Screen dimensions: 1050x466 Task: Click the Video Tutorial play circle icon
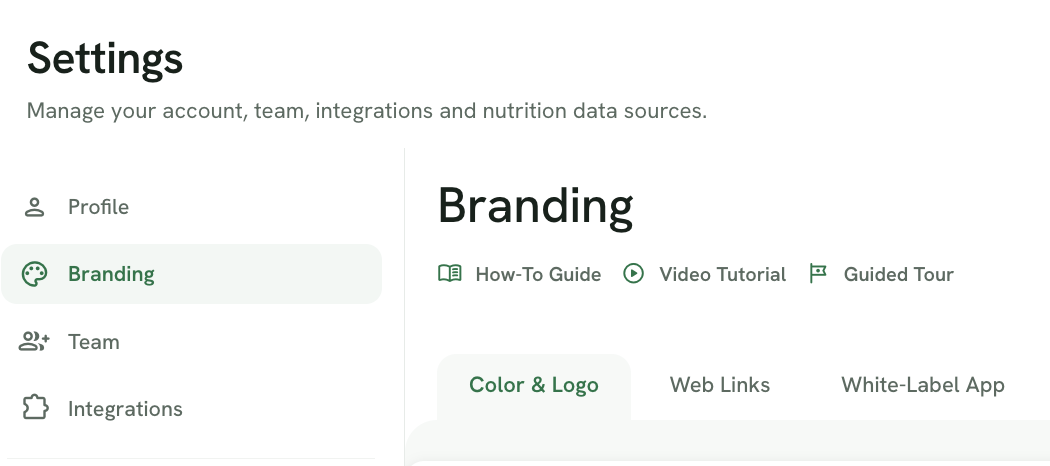633,273
